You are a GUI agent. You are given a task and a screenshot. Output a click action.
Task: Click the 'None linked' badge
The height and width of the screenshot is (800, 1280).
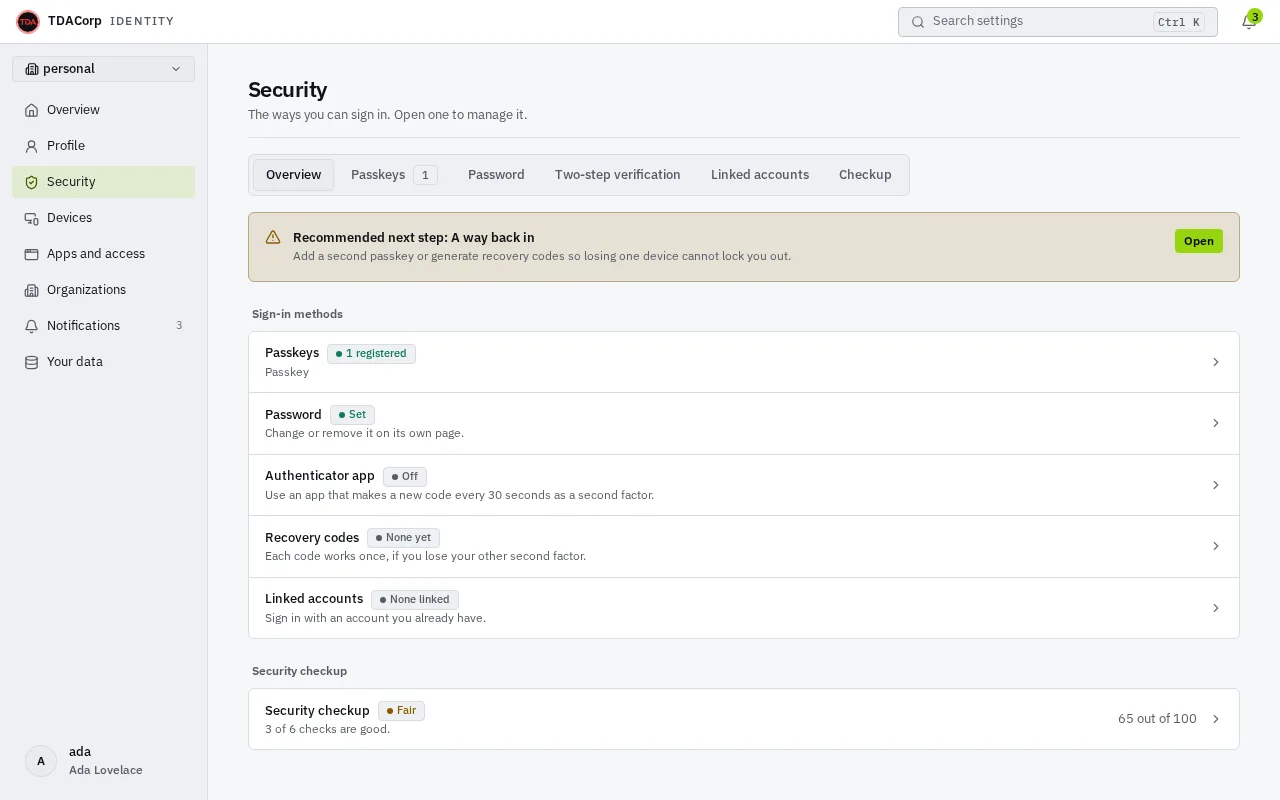(415, 600)
